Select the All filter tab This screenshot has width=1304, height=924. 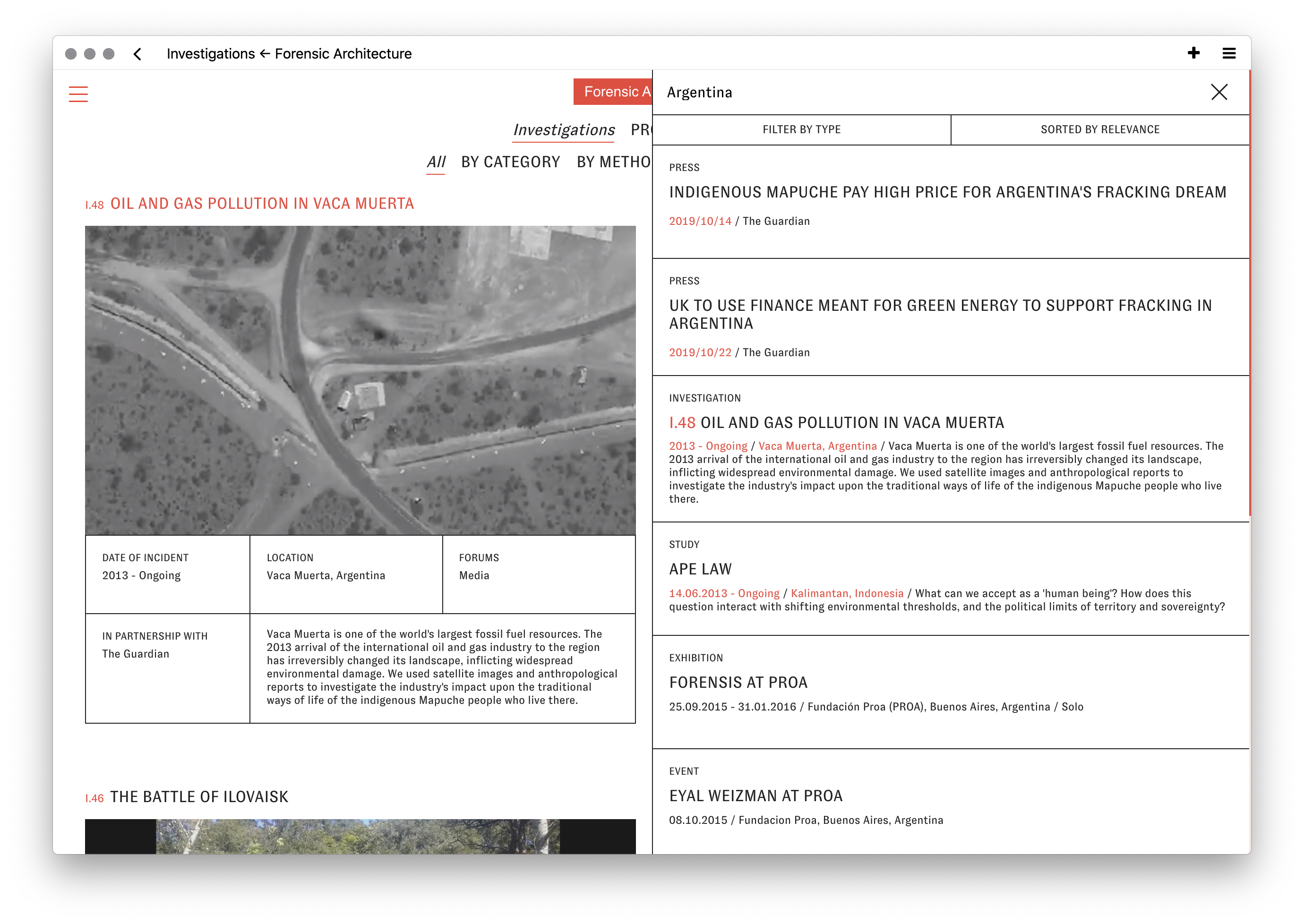tap(436, 162)
